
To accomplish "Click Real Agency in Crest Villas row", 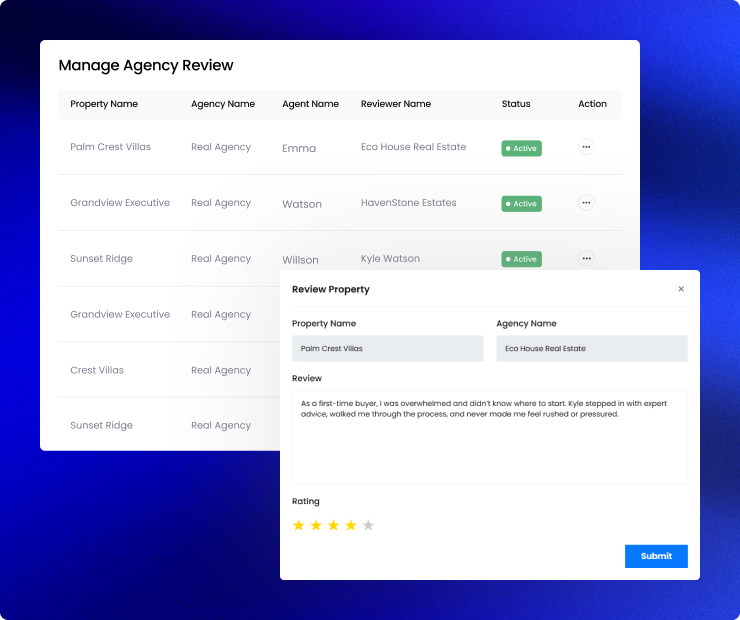I will click(221, 370).
